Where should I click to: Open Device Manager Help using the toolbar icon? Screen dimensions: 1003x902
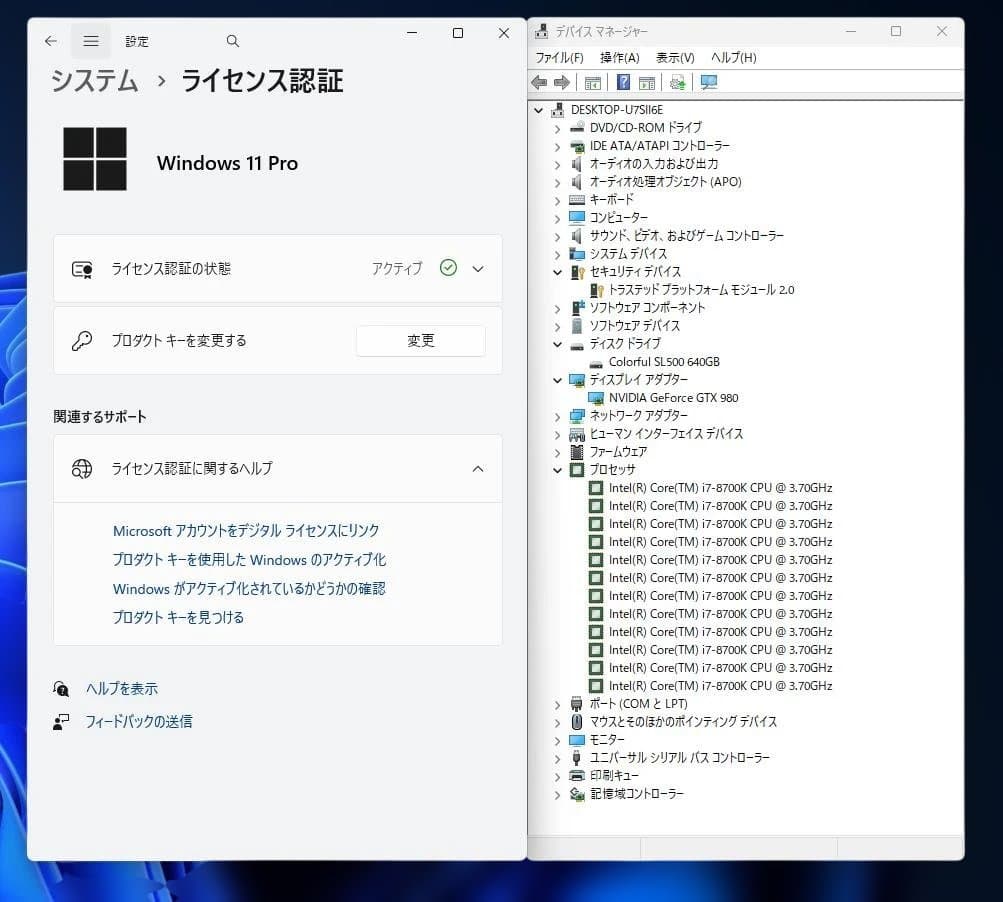click(624, 82)
